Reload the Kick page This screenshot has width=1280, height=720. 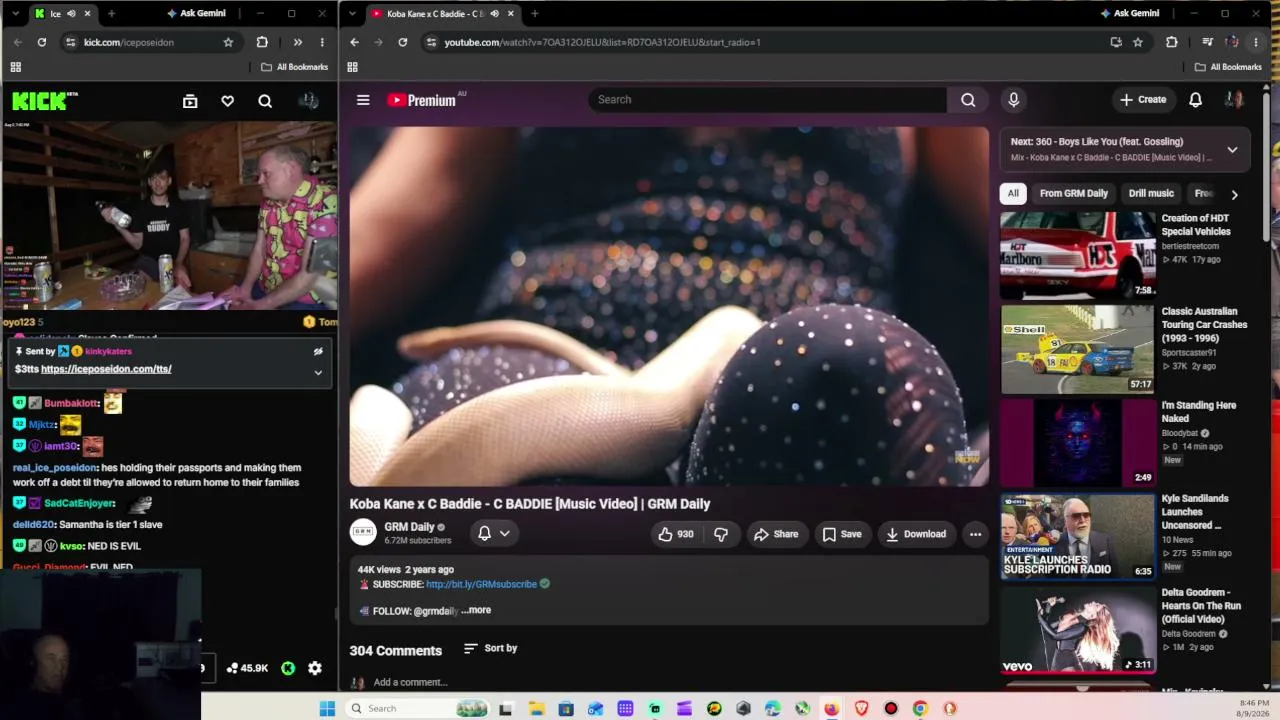pos(42,42)
